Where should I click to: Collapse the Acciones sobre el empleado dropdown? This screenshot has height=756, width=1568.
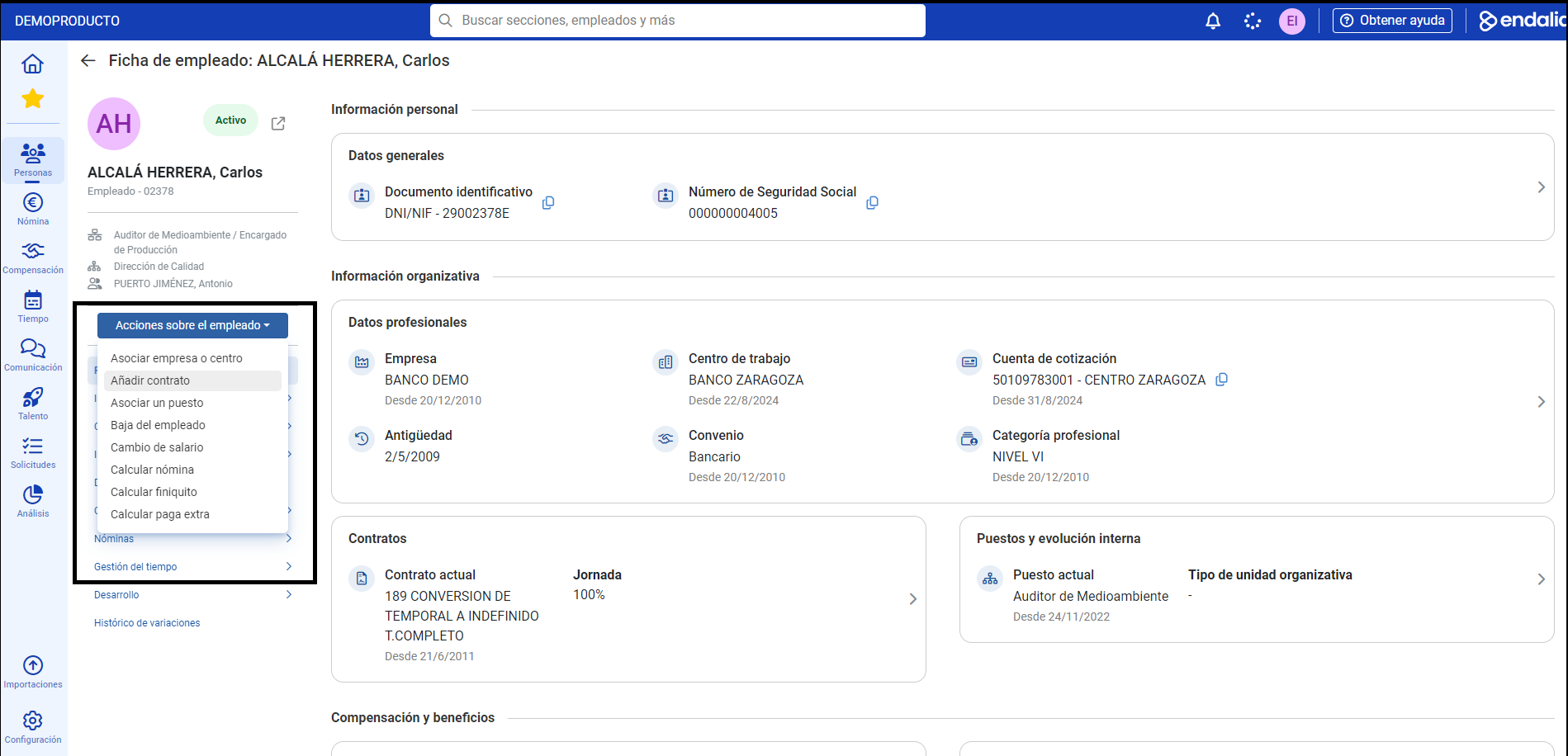pos(192,325)
